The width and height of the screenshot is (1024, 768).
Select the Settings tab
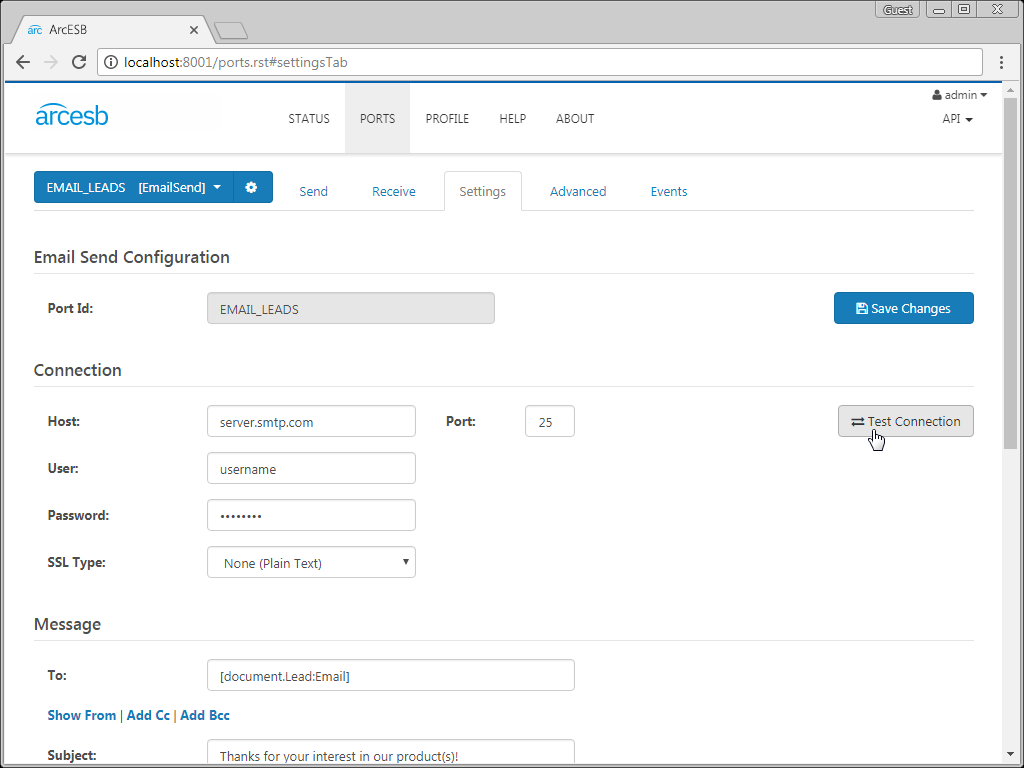tap(483, 191)
